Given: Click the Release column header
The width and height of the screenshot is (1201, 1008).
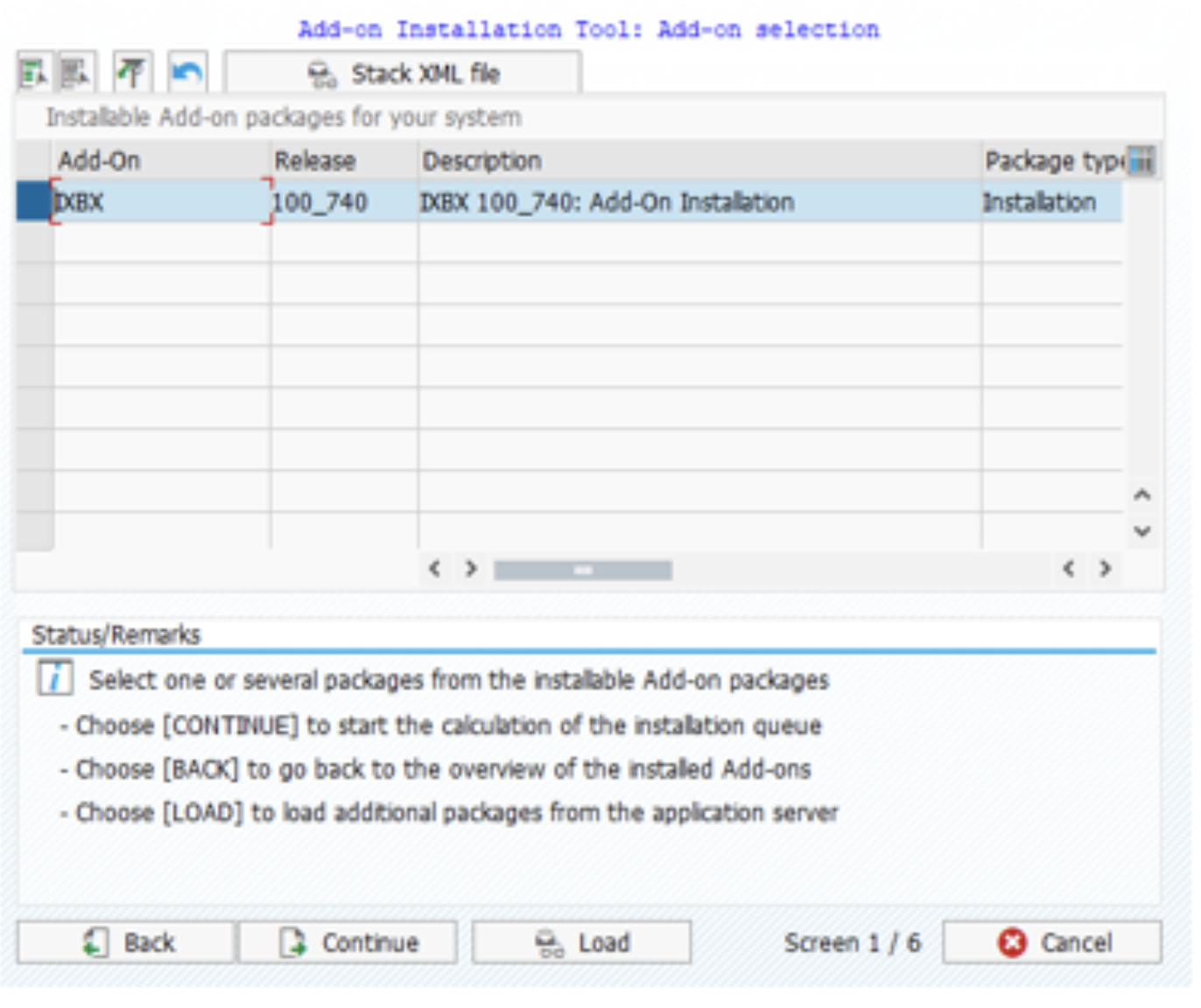Looking at the screenshot, I should [344, 161].
